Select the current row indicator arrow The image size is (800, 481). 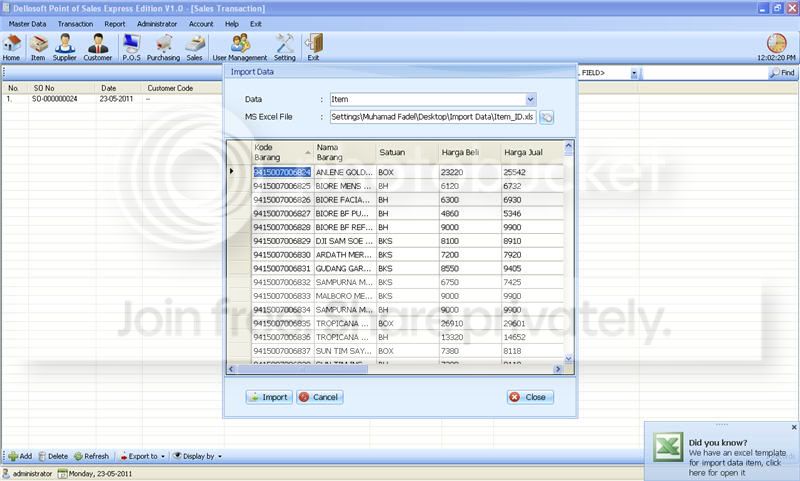click(x=232, y=171)
